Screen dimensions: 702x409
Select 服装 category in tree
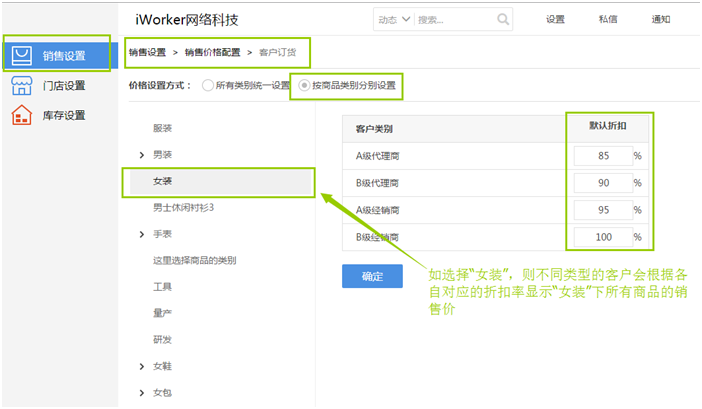tap(163, 128)
